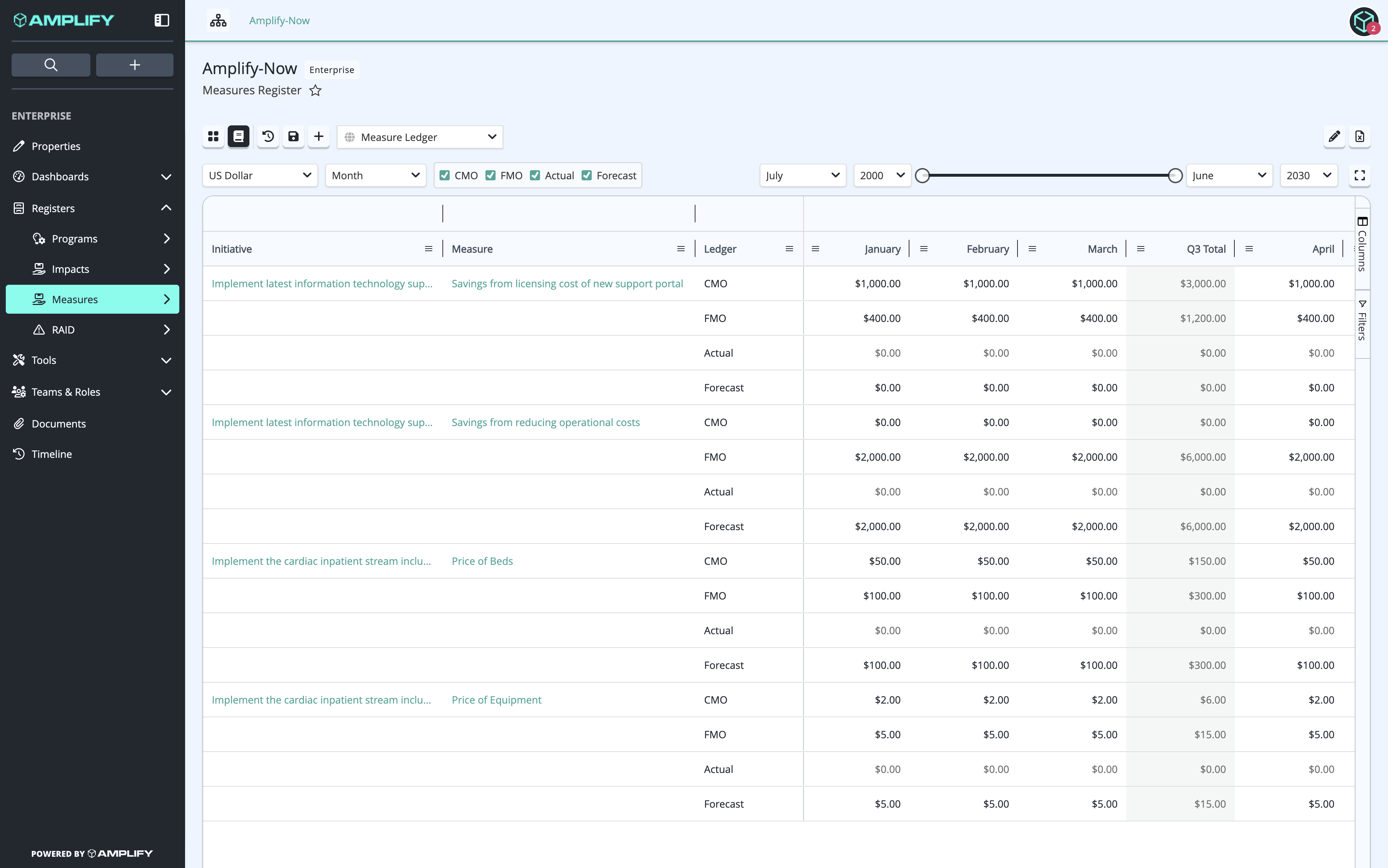The width and height of the screenshot is (1388, 868).
Task: Open user profile avatar with notifications
Action: click(x=1365, y=22)
